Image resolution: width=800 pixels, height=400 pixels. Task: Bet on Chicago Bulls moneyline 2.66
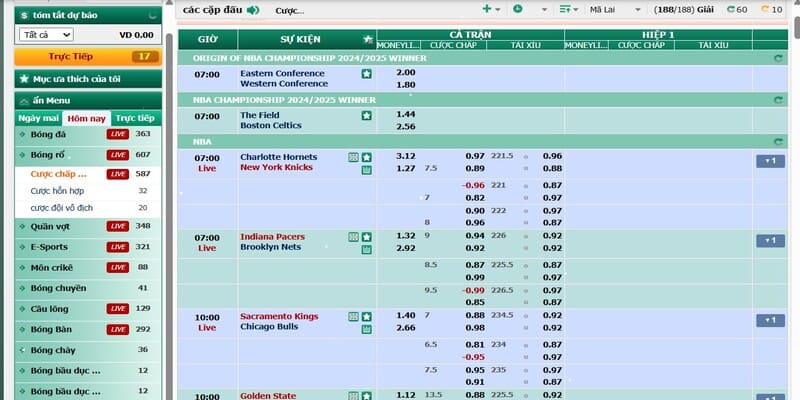pyautogui.click(x=406, y=328)
